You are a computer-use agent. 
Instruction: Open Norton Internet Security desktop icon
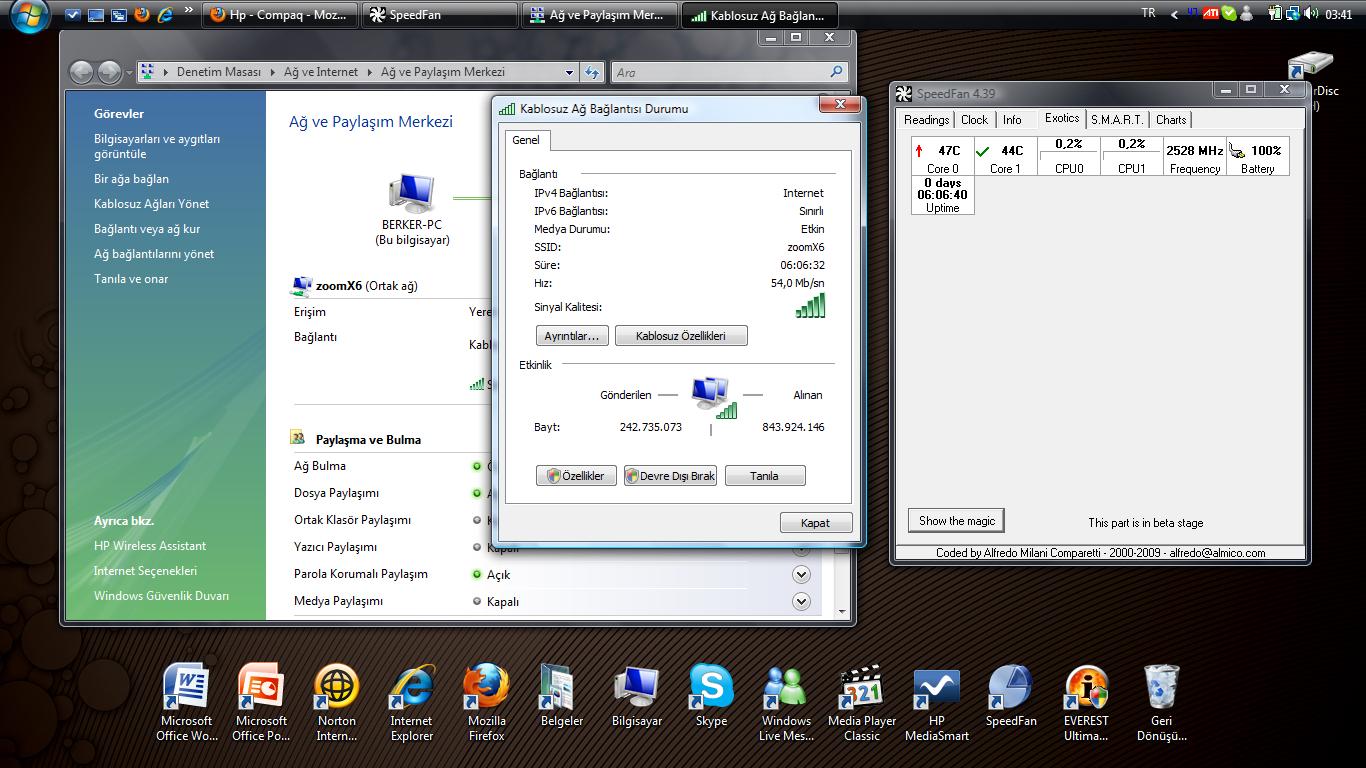336,702
